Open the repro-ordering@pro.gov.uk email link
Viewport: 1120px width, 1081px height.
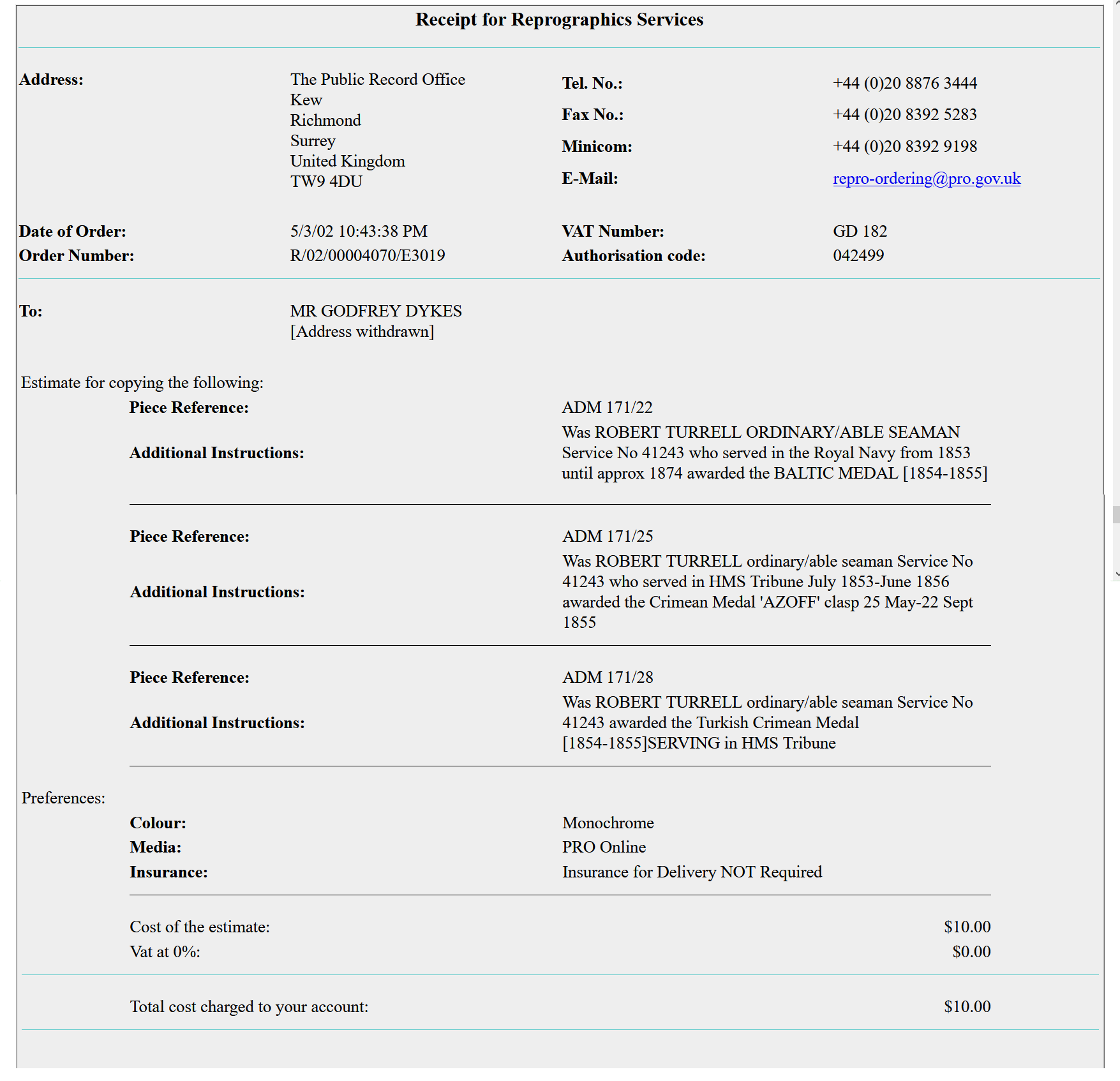click(x=927, y=179)
